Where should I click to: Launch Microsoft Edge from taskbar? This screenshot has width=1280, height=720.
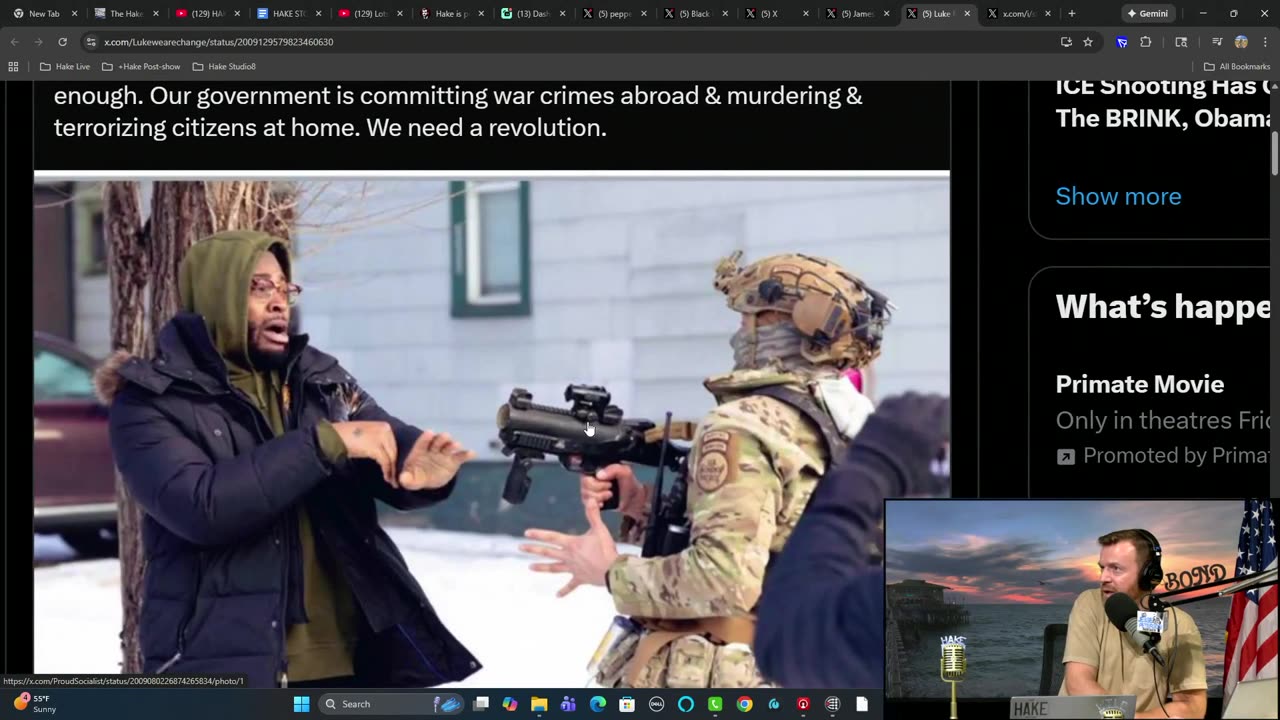click(x=598, y=704)
